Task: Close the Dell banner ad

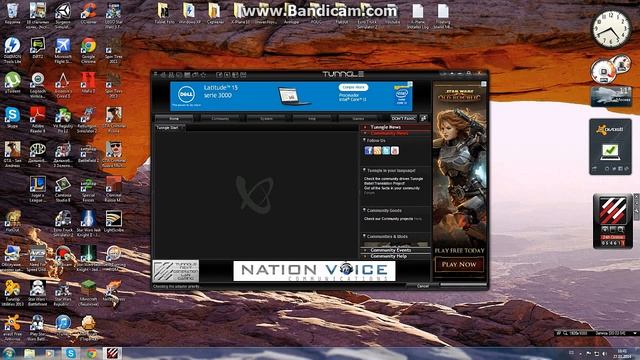Action: (x=410, y=84)
